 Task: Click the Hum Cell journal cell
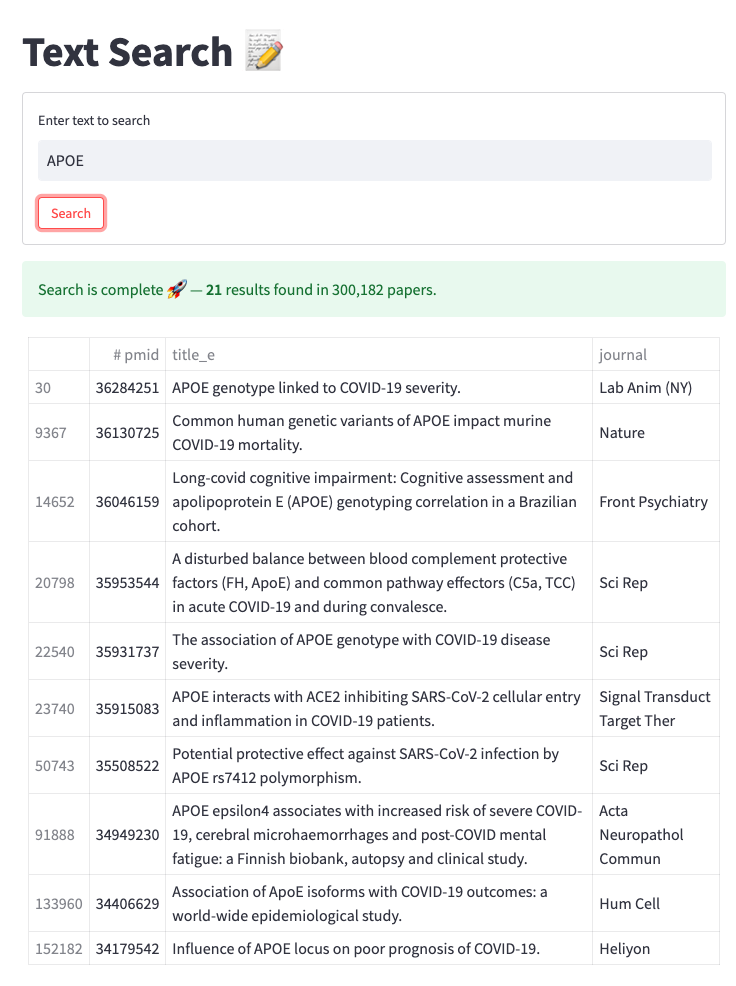[627, 903]
